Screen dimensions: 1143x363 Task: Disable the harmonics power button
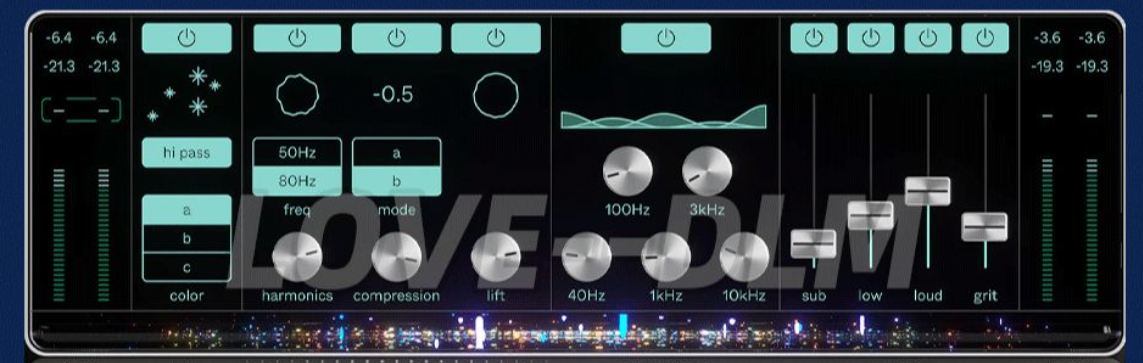coord(297,38)
